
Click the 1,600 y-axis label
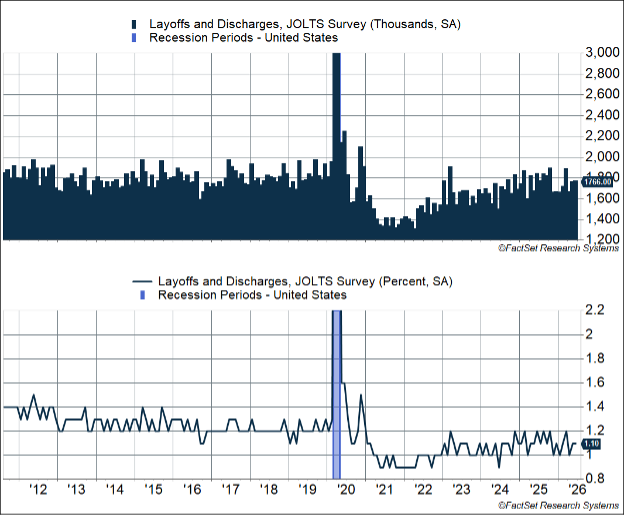pyautogui.click(x=602, y=198)
